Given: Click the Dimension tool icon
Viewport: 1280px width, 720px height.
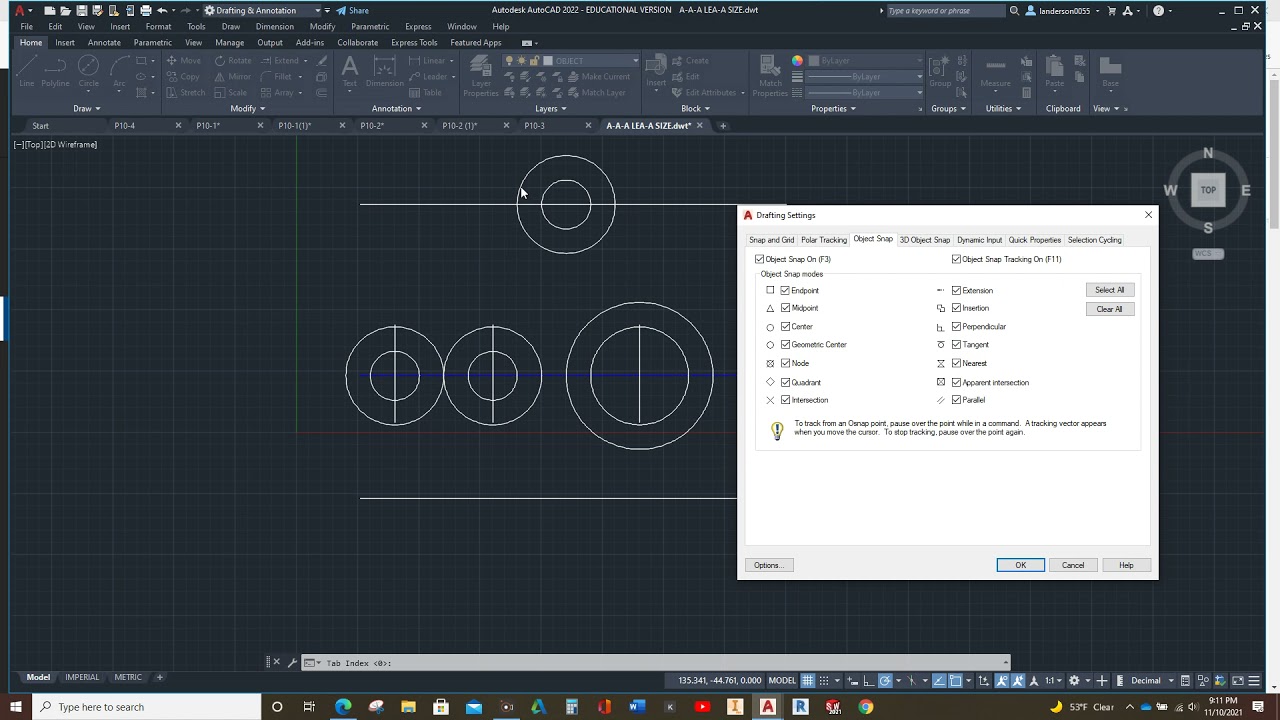Looking at the screenshot, I should 384,71.
